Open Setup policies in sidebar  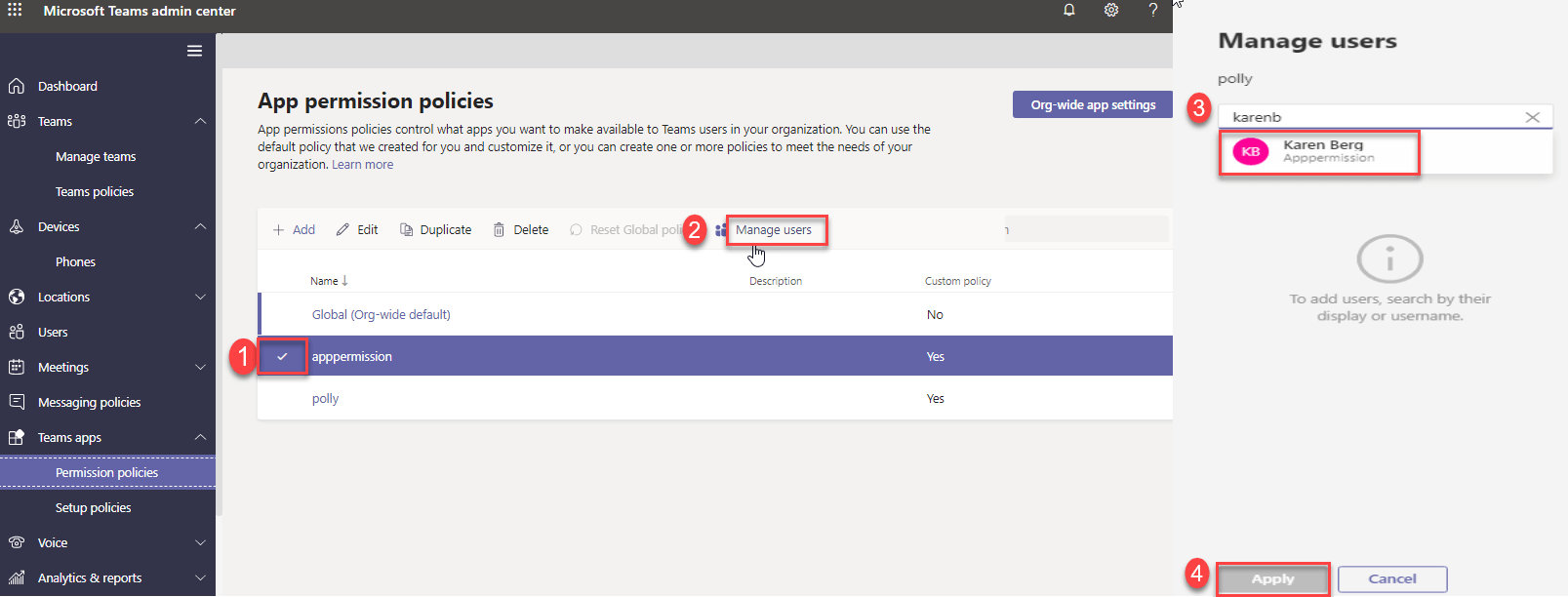point(93,507)
